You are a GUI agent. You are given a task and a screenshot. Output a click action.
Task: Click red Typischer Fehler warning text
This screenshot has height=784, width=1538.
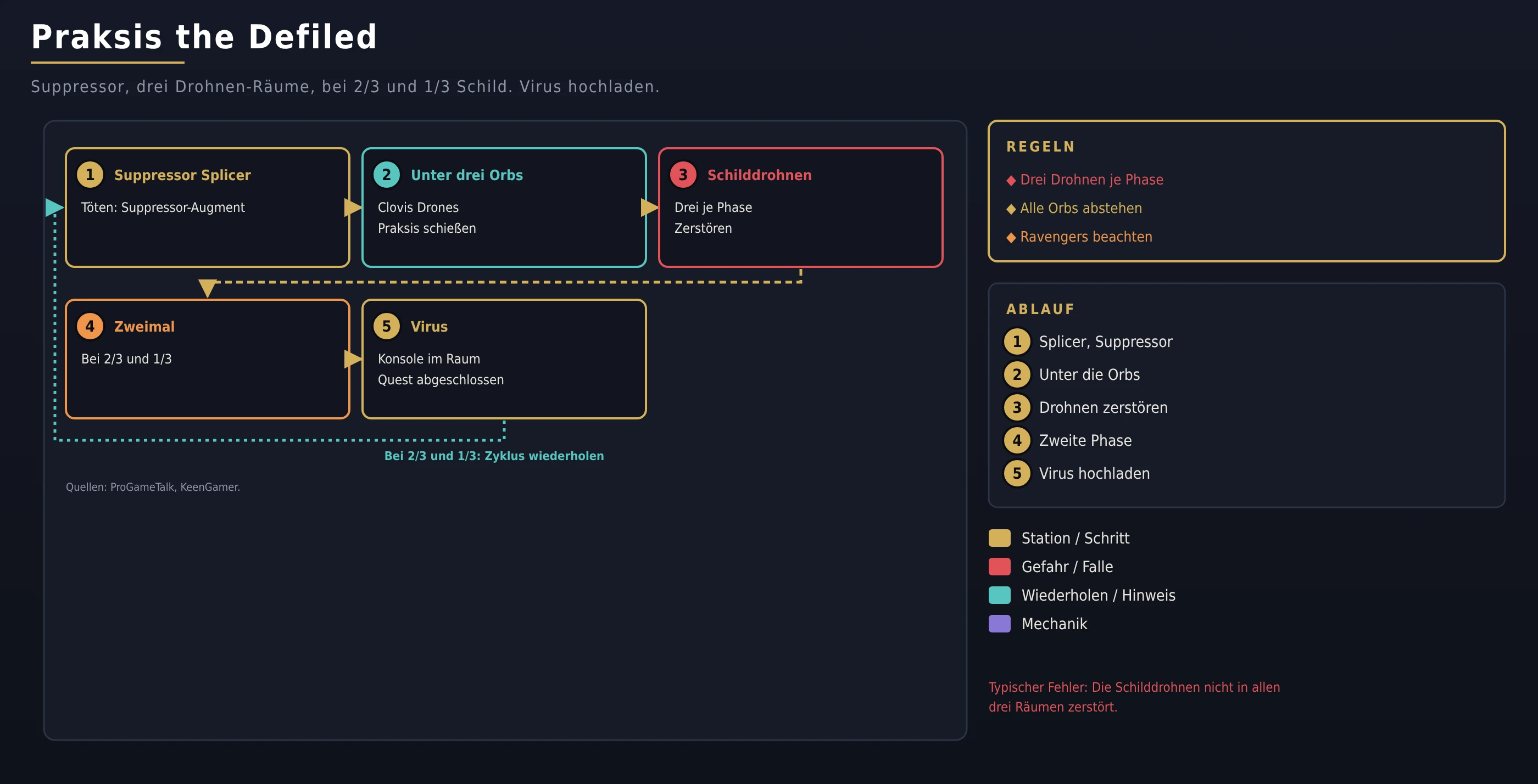coord(1134,697)
